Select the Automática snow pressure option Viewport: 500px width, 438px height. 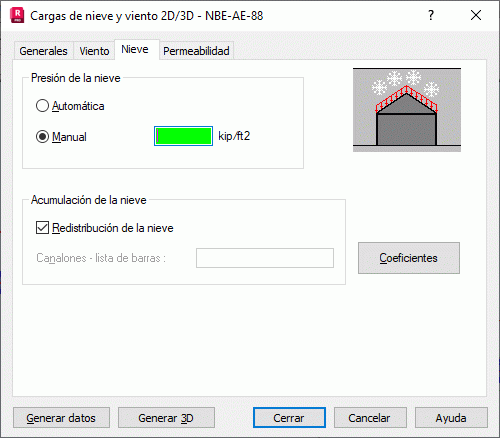(x=70, y=106)
